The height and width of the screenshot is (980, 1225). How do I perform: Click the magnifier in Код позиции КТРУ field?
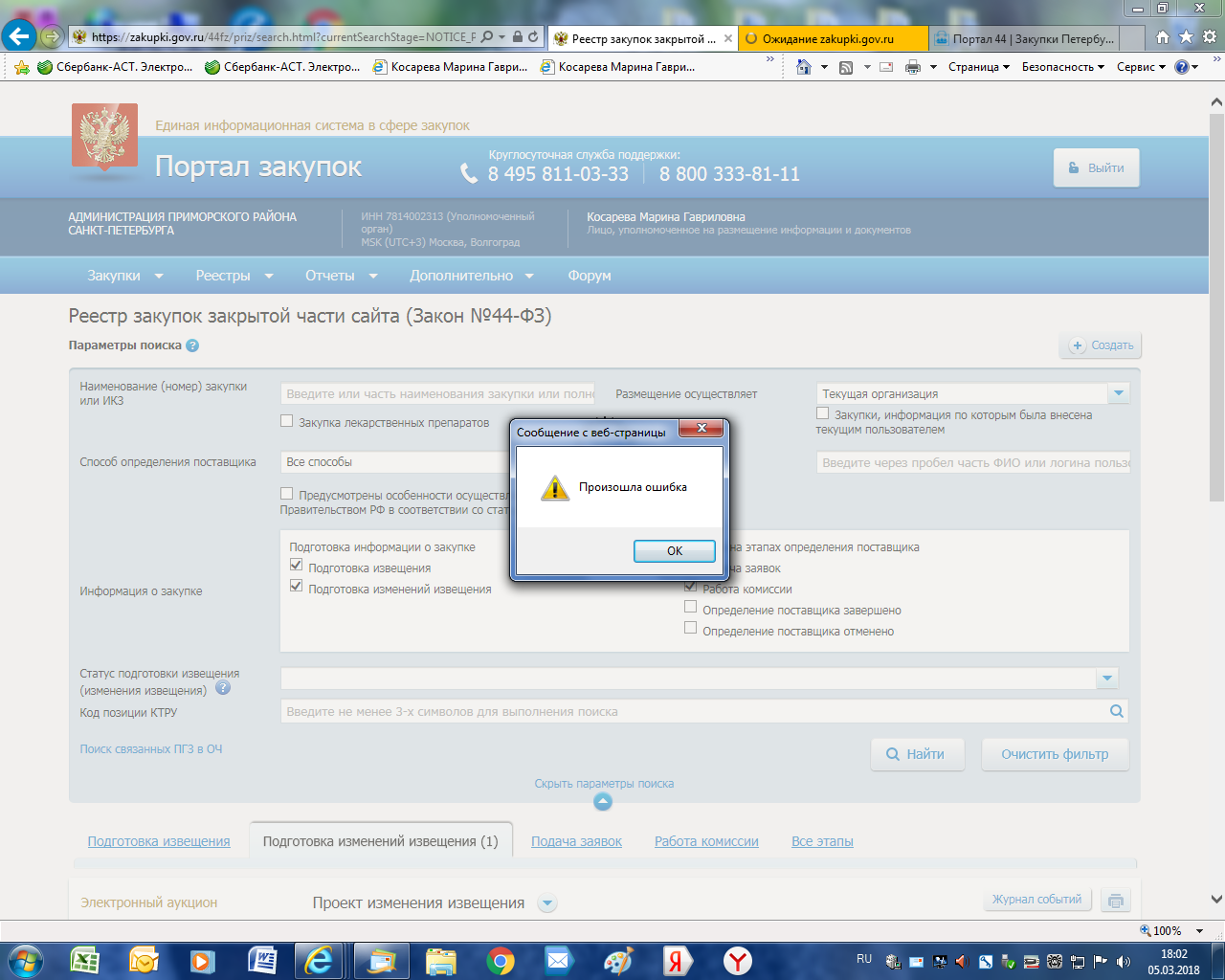pos(1116,711)
